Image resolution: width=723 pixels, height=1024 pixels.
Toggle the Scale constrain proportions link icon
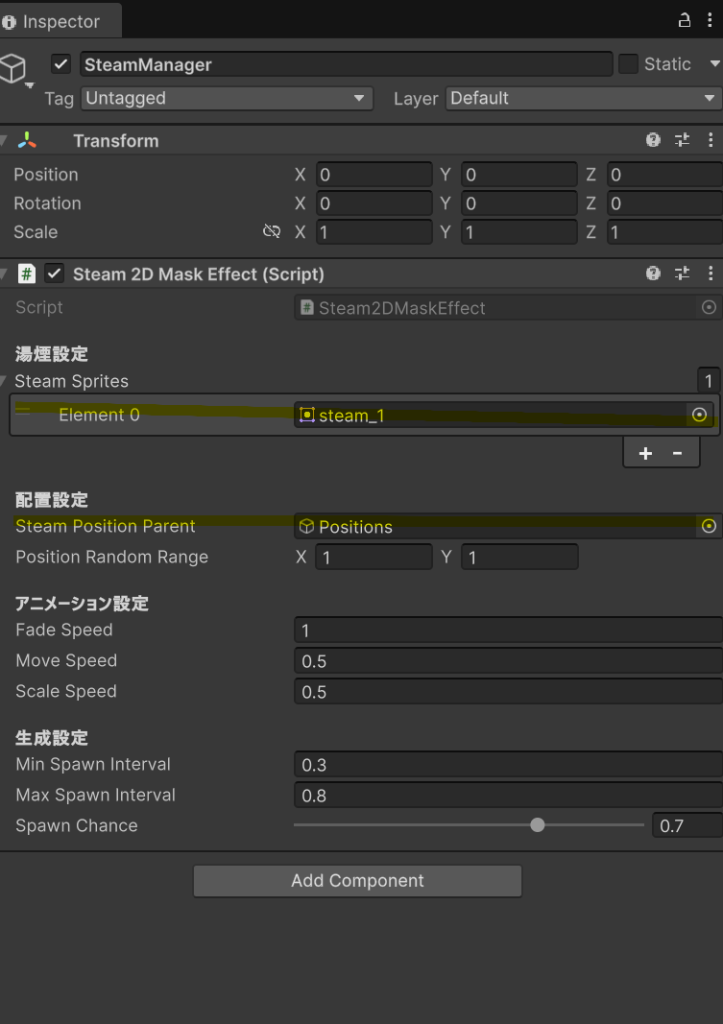click(271, 232)
